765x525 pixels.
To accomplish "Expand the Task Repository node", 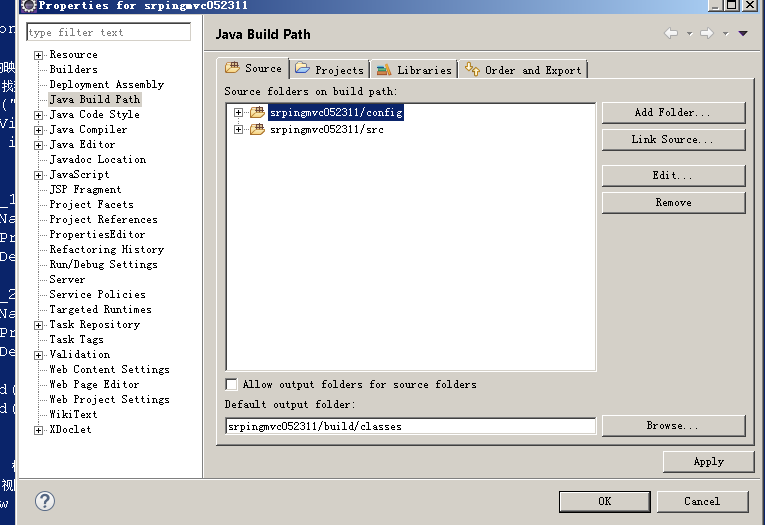I will pyautogui.click(x=39, y=325).
